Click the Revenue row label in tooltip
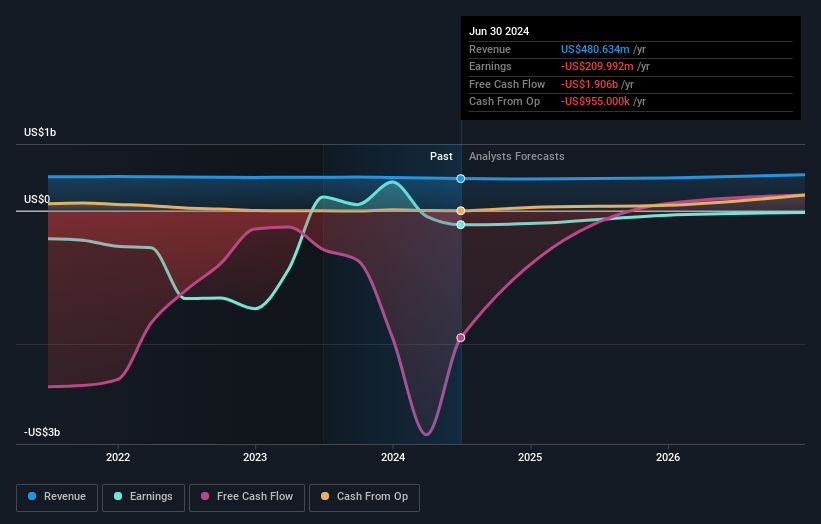821x524 pixels. [x=490, y=49]
